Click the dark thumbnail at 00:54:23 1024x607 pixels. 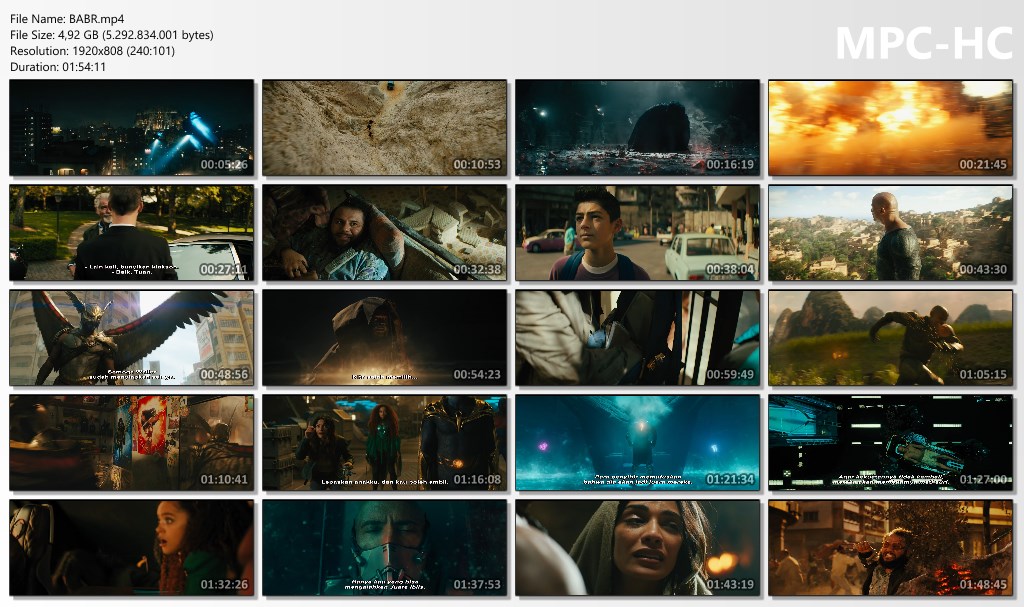[385, 338]
